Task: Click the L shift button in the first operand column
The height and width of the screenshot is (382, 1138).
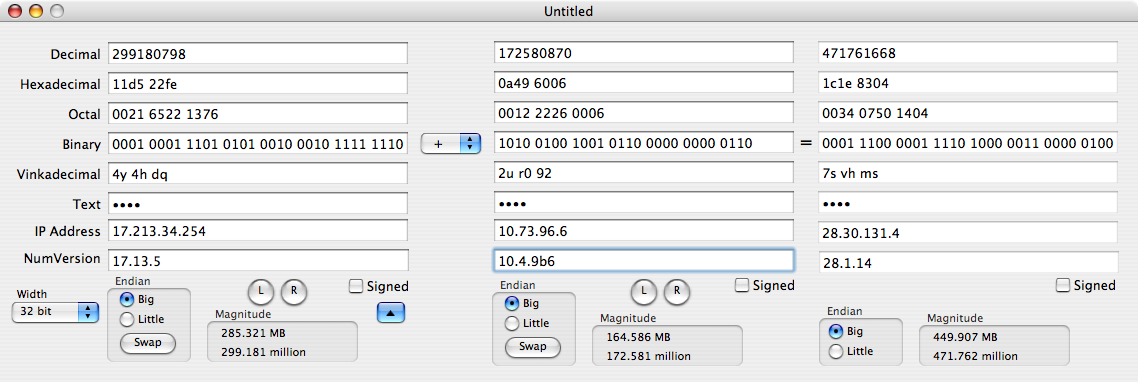Action: click(x=261, y=291)
